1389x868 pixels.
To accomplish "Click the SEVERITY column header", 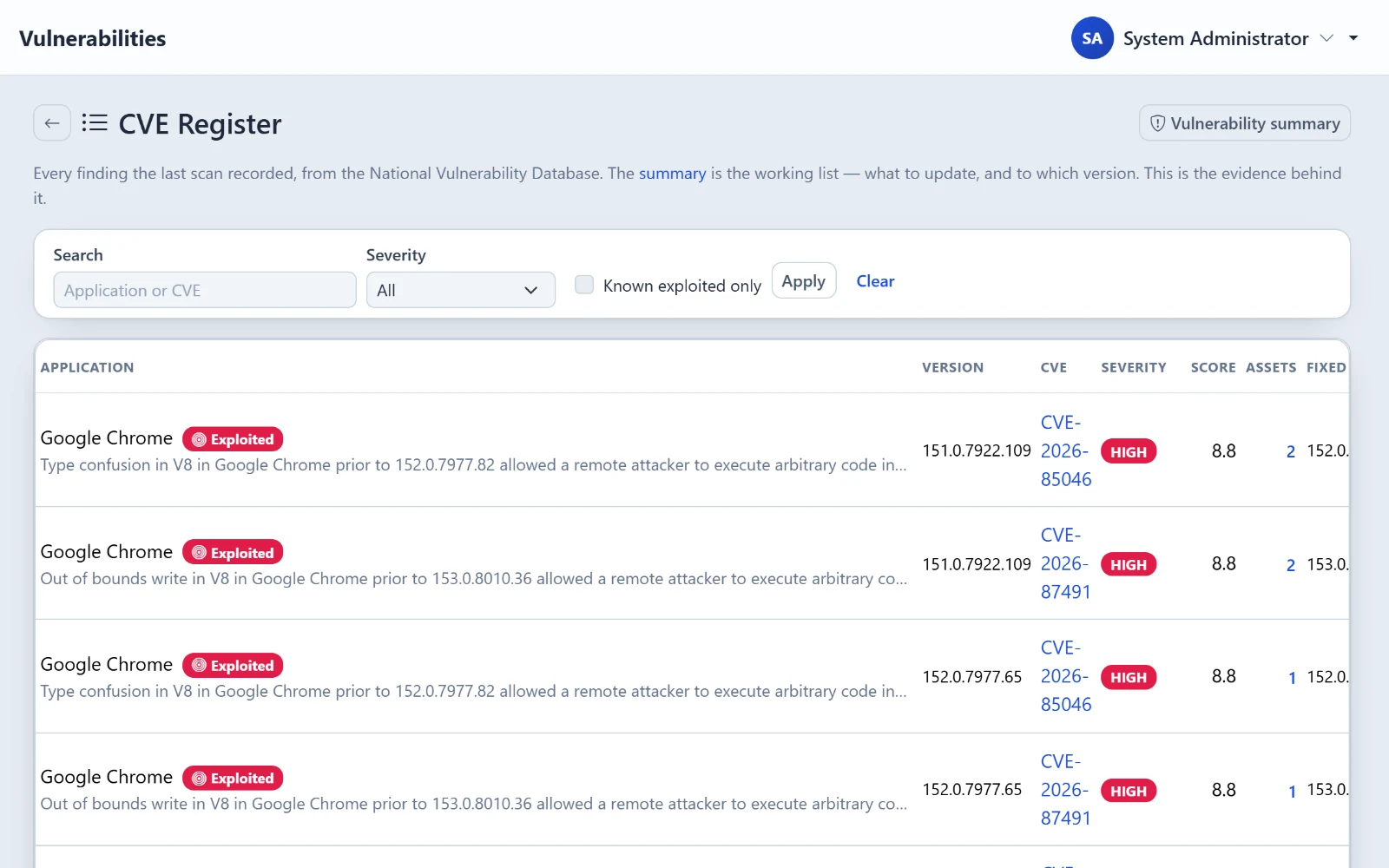I will [x=1134, y=367].
